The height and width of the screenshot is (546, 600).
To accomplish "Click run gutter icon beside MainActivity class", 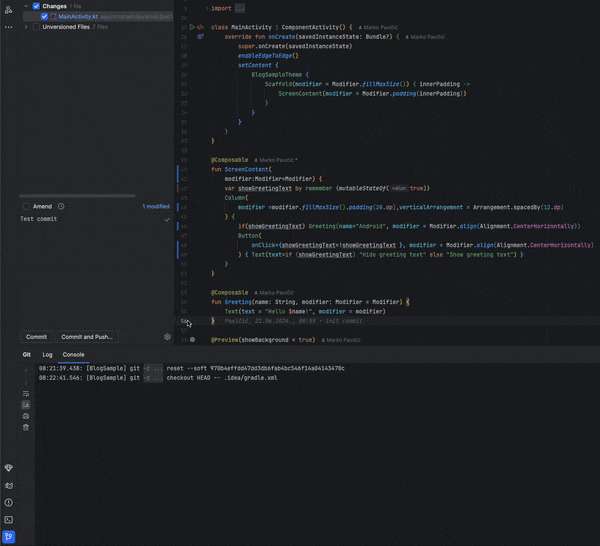I will 191,27.
